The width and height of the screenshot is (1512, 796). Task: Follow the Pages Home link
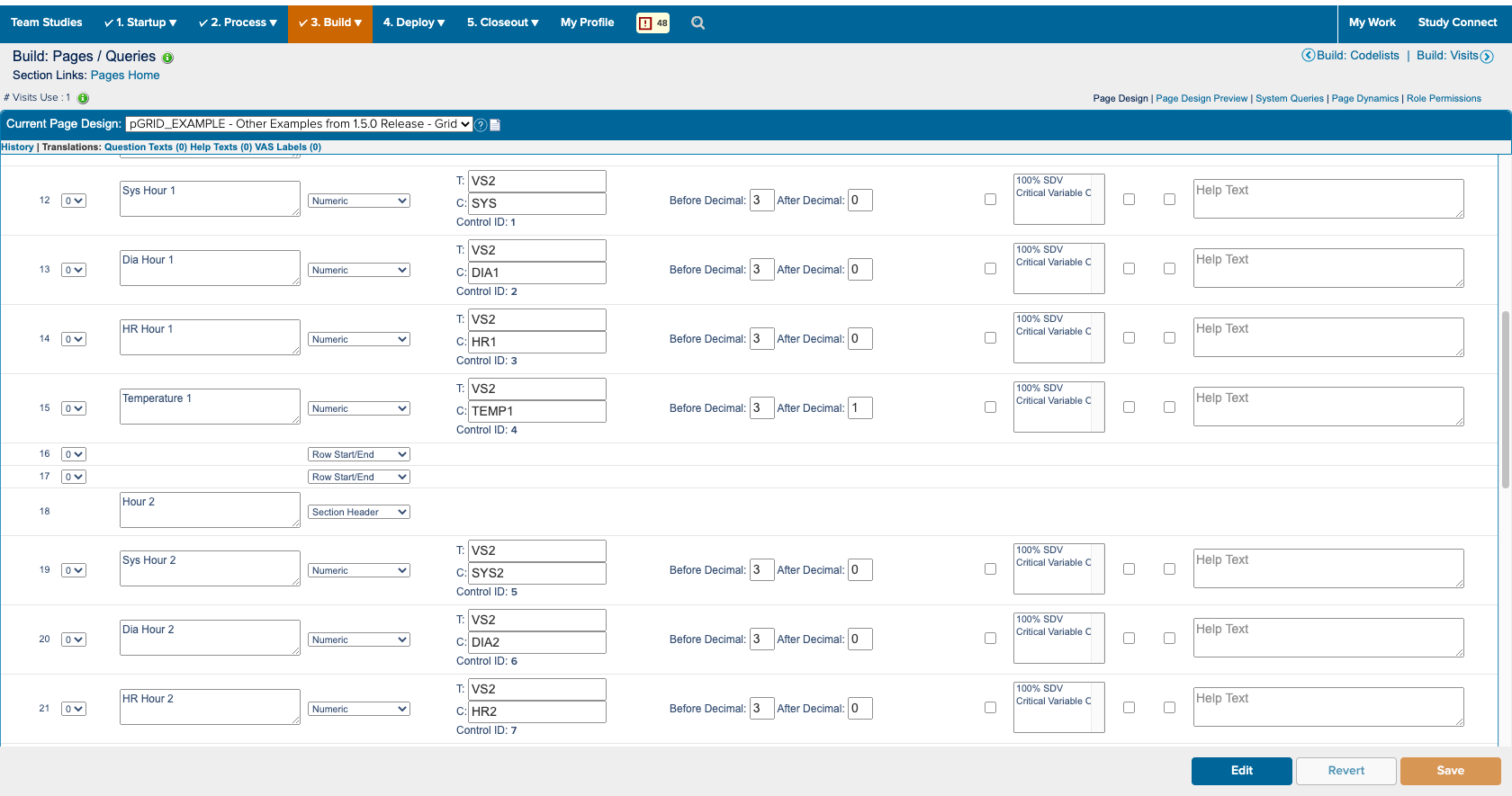pyautogui.click(x=125, y=76)
